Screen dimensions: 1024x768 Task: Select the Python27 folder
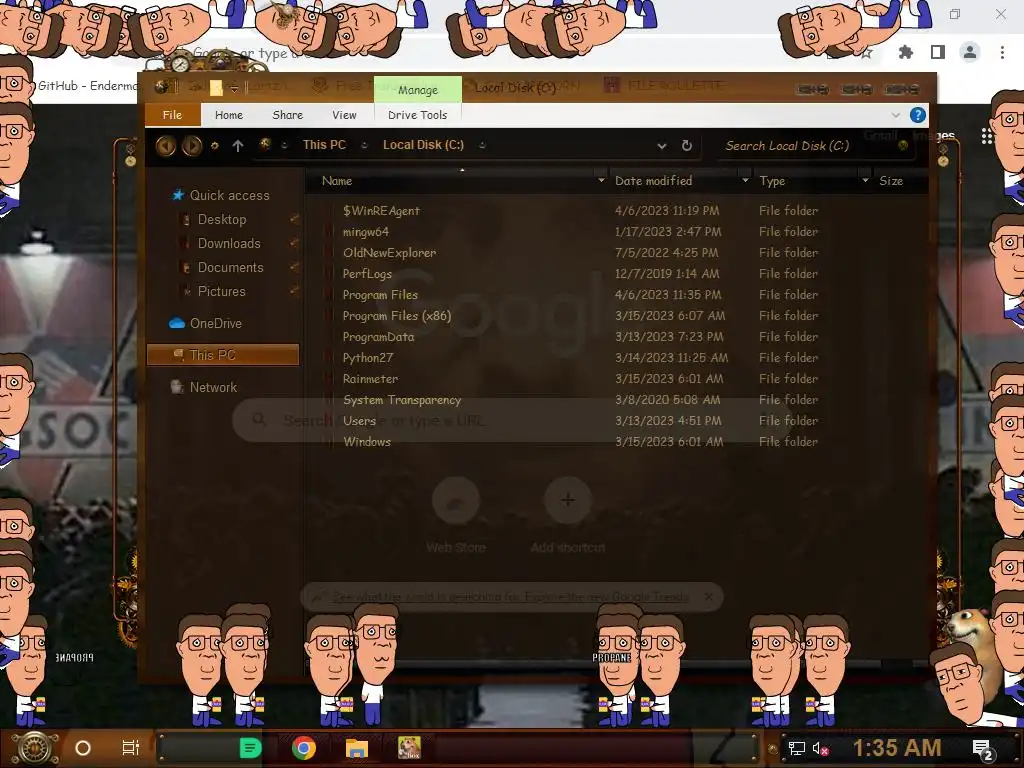[368, 358]
